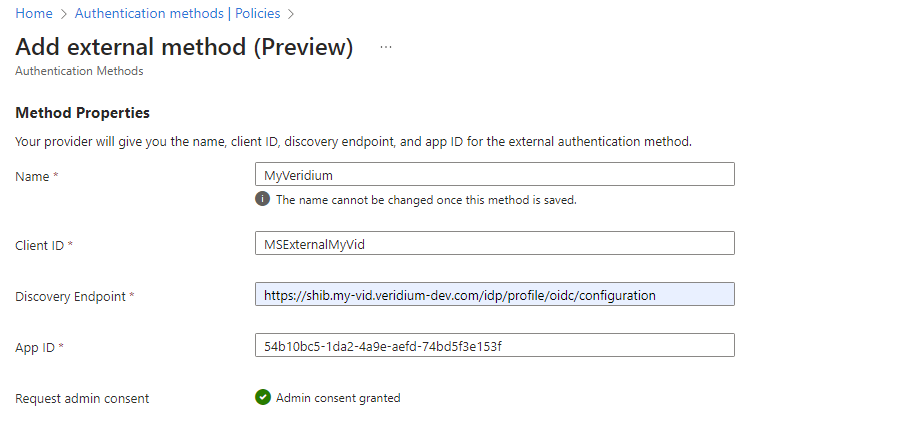Click into the Client ID text box
The image size is (897, 431).
tap(494, 243)
